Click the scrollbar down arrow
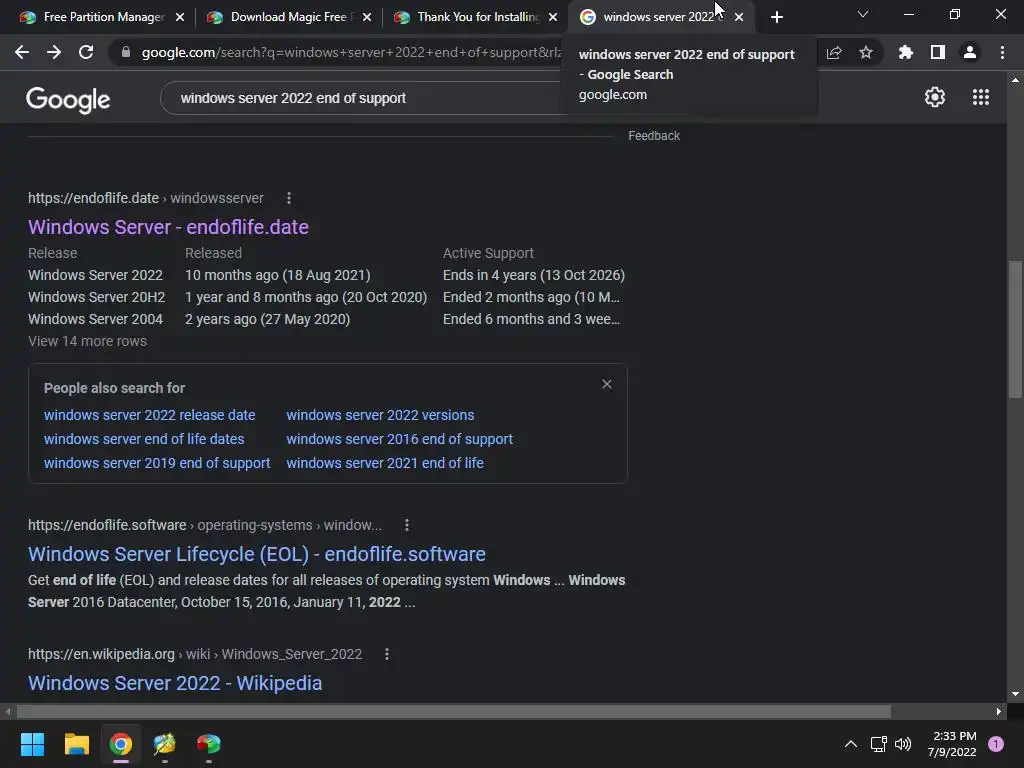 (1015, 694)
